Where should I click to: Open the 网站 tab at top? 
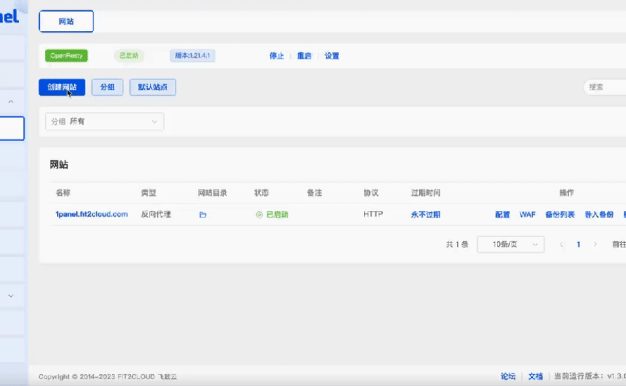coord(66,21)
